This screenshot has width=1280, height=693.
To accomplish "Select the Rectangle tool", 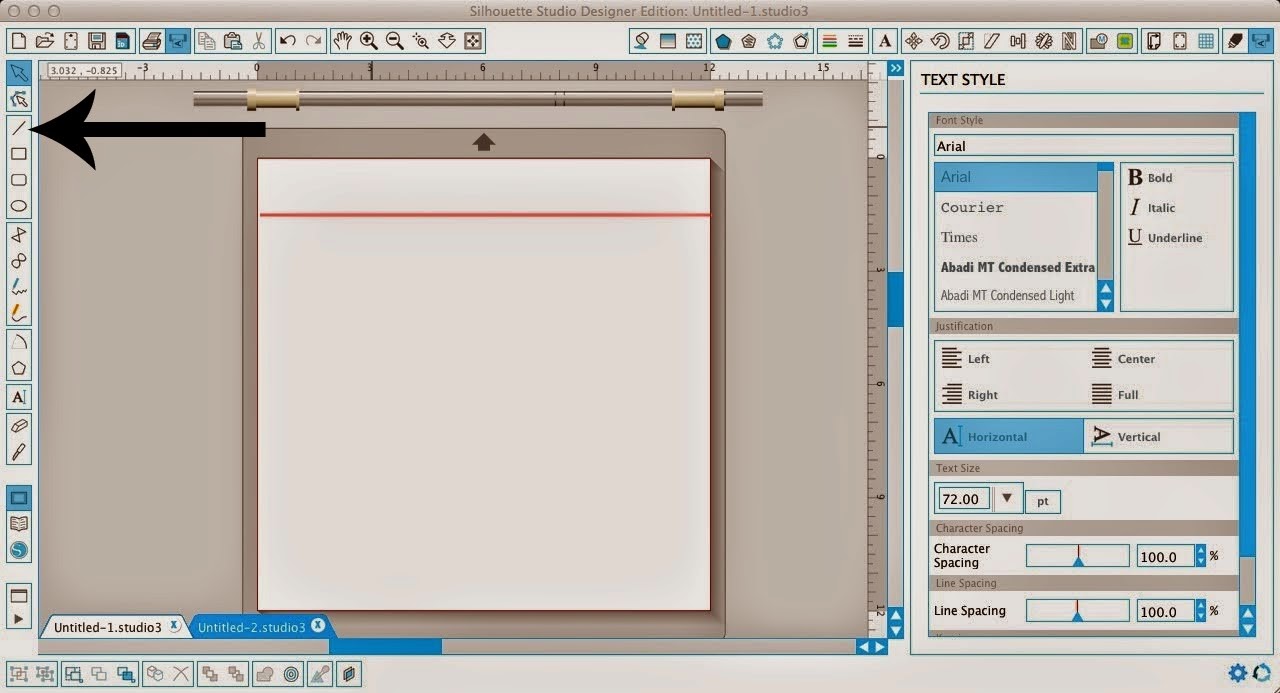I will pyautogui.click(x=18, y=155).
